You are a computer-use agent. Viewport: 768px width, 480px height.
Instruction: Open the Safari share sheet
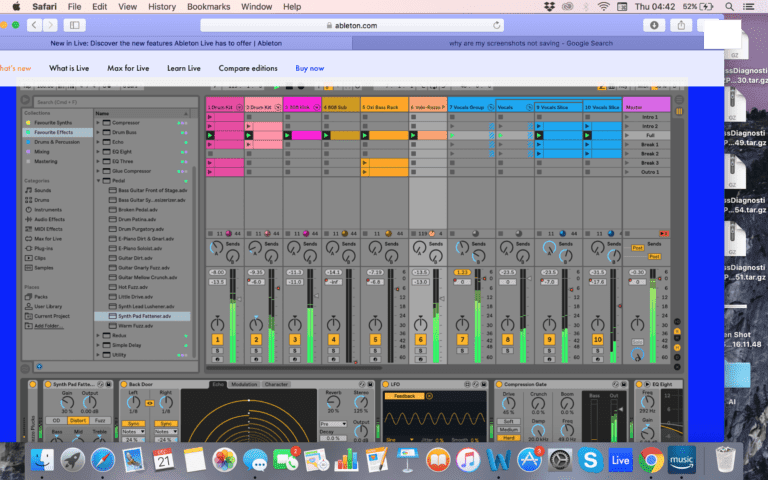pyautogui.click(x=681, y=25)
